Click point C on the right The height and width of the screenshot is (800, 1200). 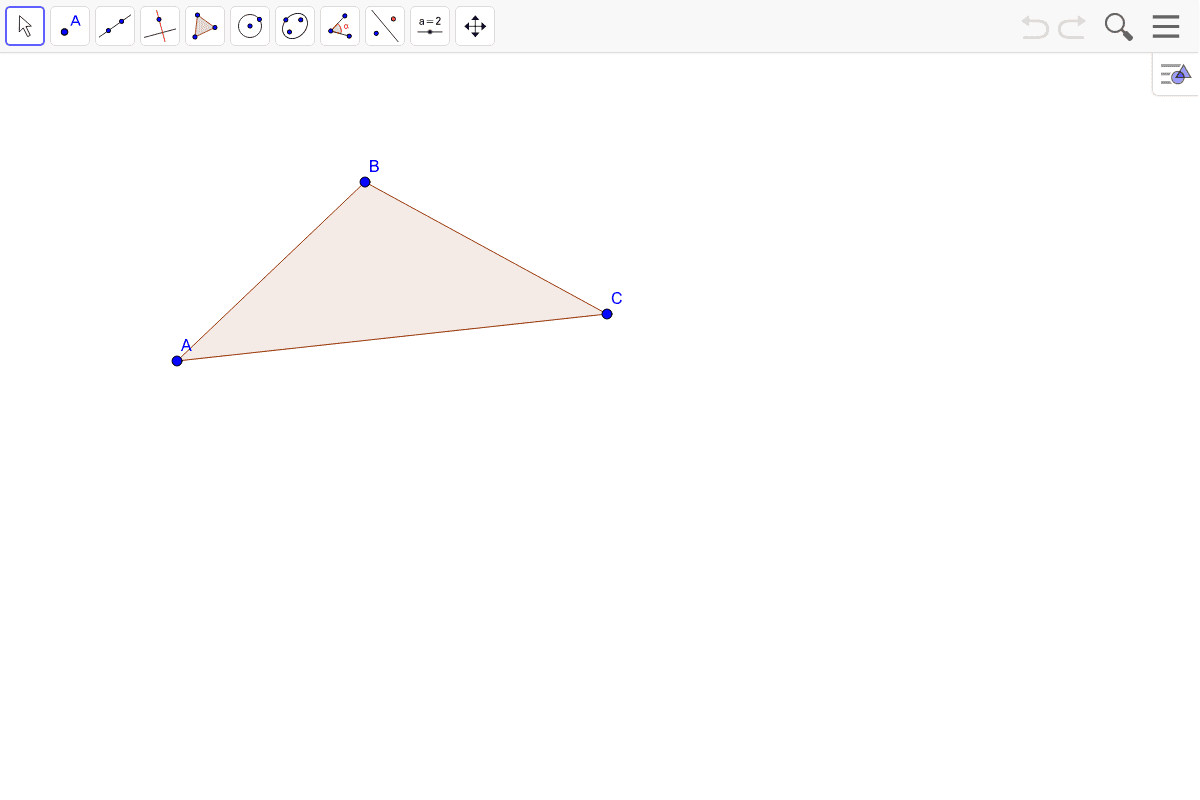607,314
